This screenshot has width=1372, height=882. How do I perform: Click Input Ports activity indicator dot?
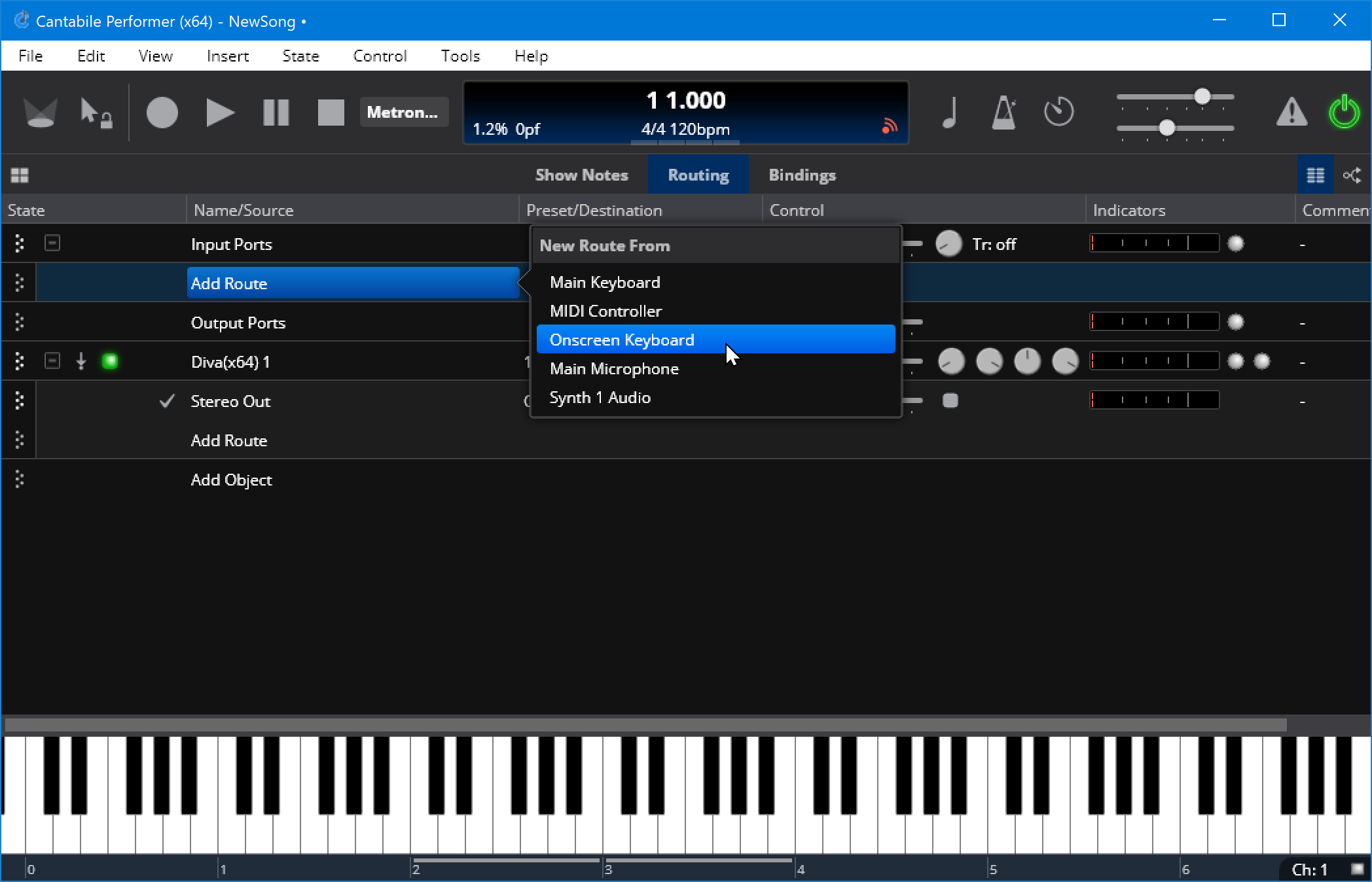tap(1235, 243)
